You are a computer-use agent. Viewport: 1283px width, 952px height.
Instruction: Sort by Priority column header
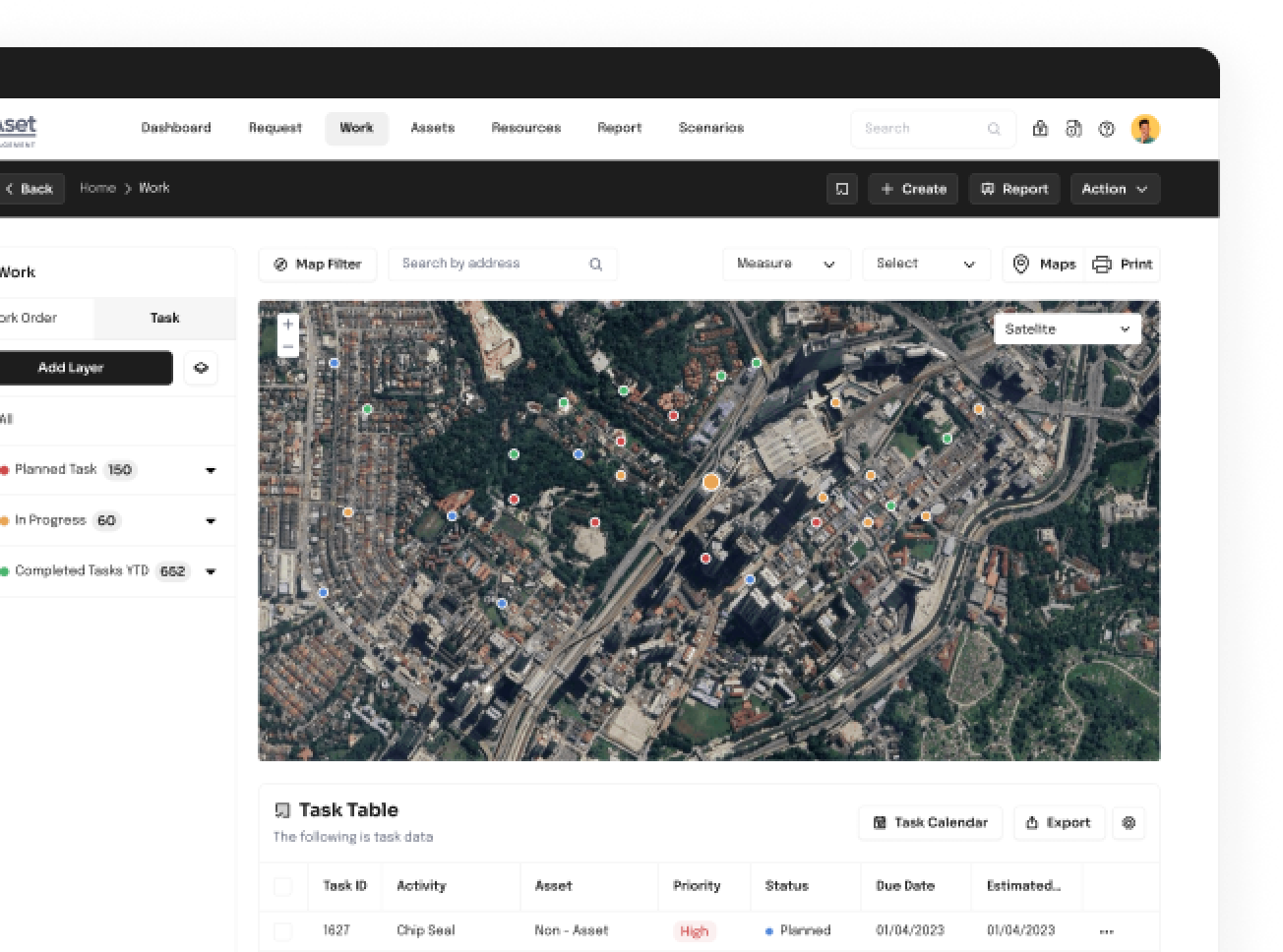pyautogui.click(x=697, y=886)
